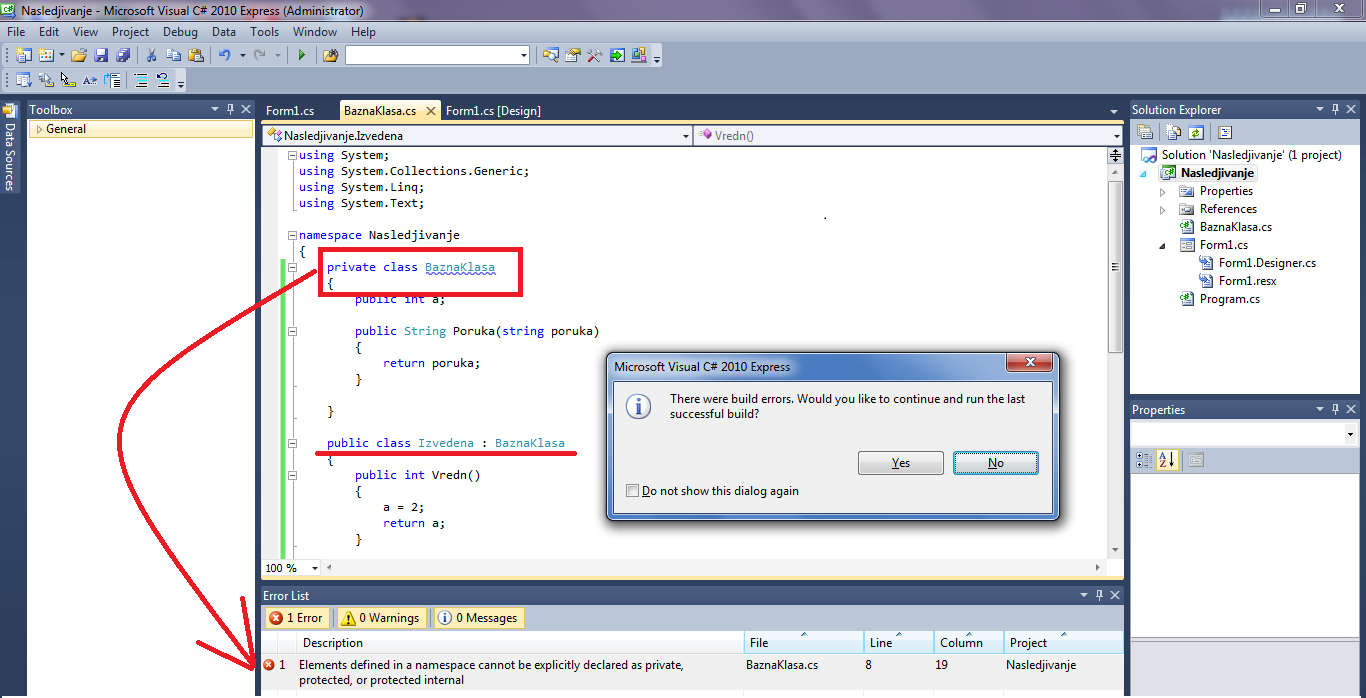
Task: Click the Add New Item icon
Action: (x=45, y=55)
